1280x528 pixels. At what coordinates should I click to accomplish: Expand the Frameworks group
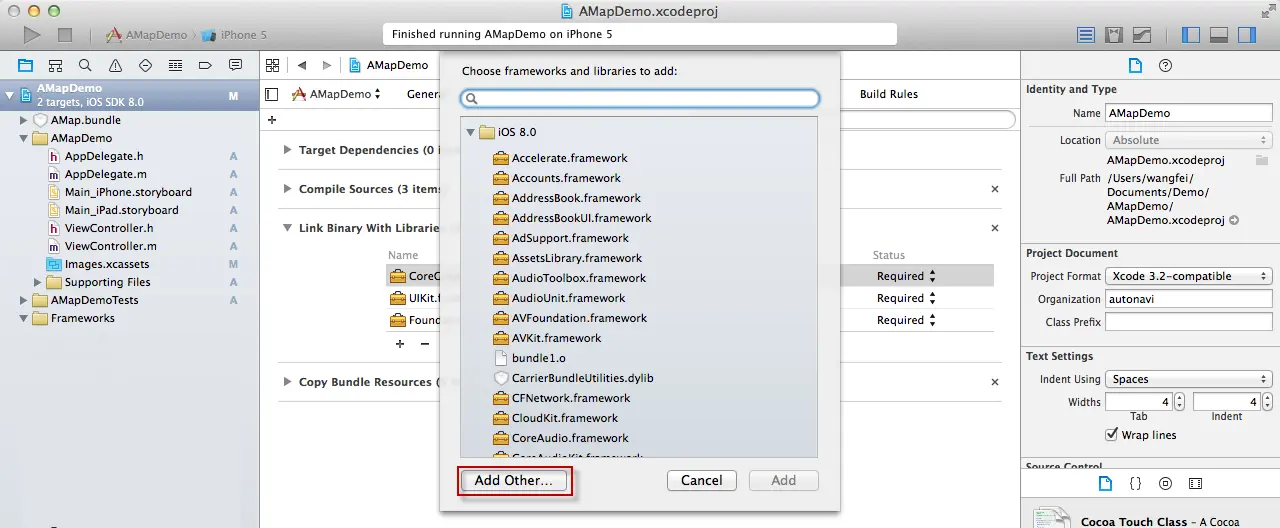23,318
